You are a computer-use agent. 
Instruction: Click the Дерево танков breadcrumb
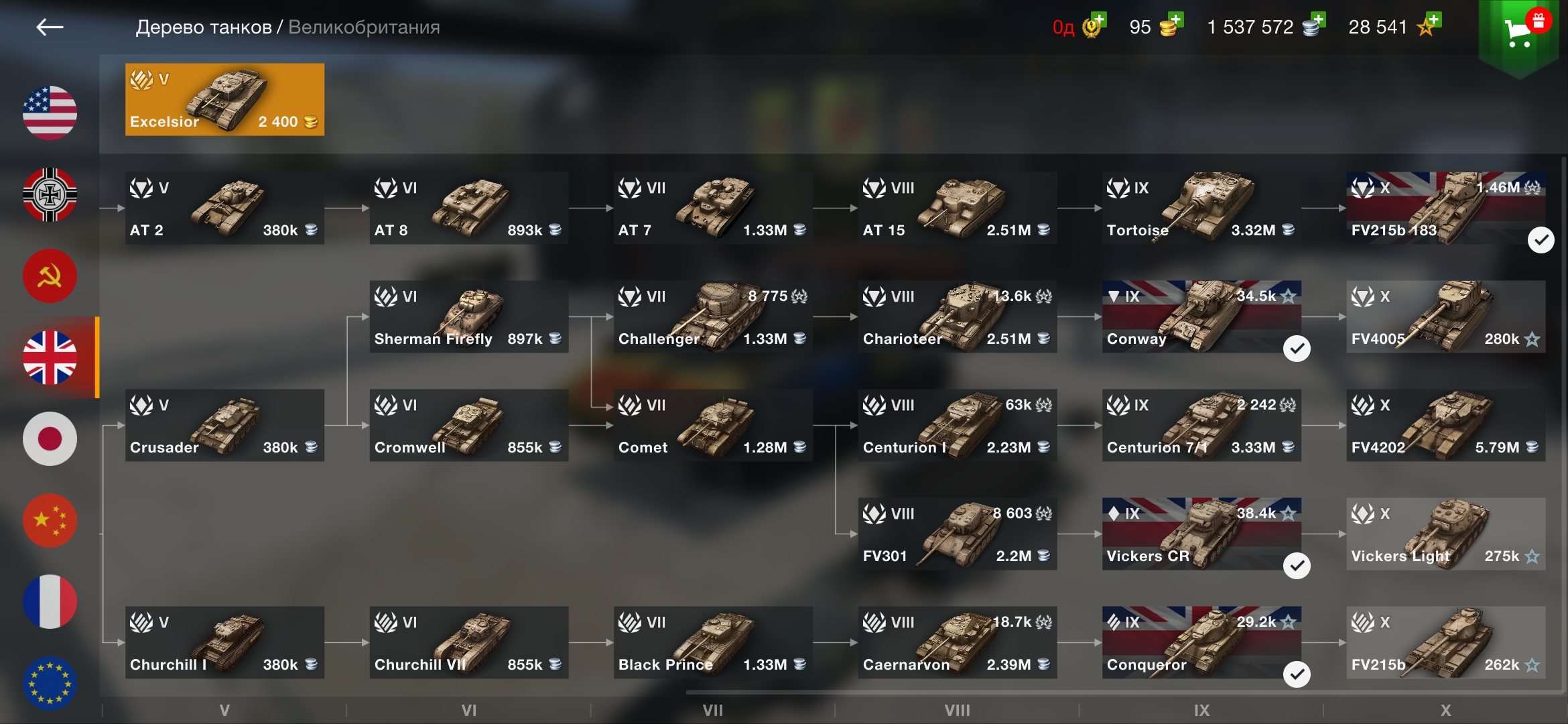[x=204, y=27]
